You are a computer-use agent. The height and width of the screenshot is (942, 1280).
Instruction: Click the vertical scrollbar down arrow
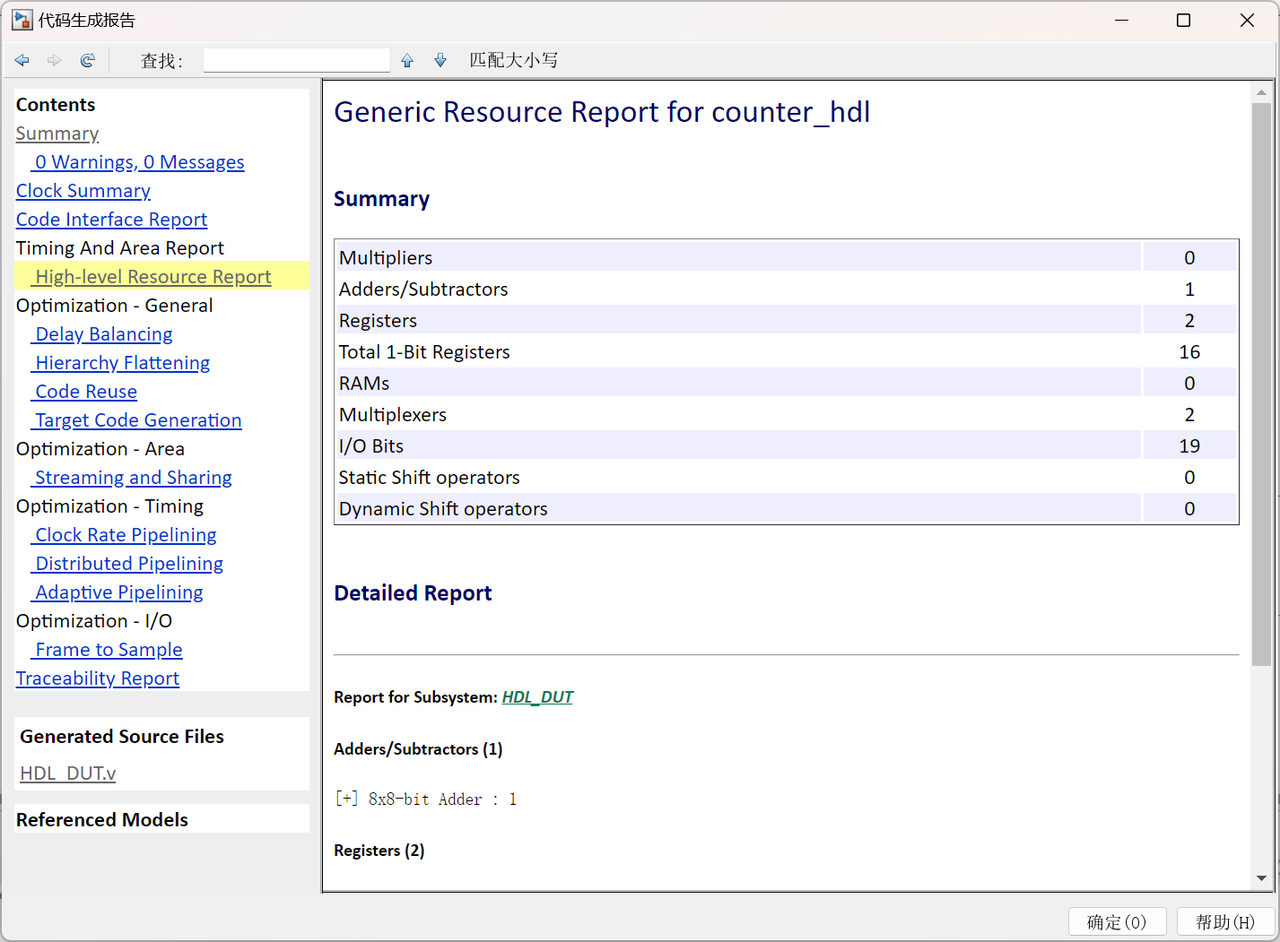[x=1261, y=878]
